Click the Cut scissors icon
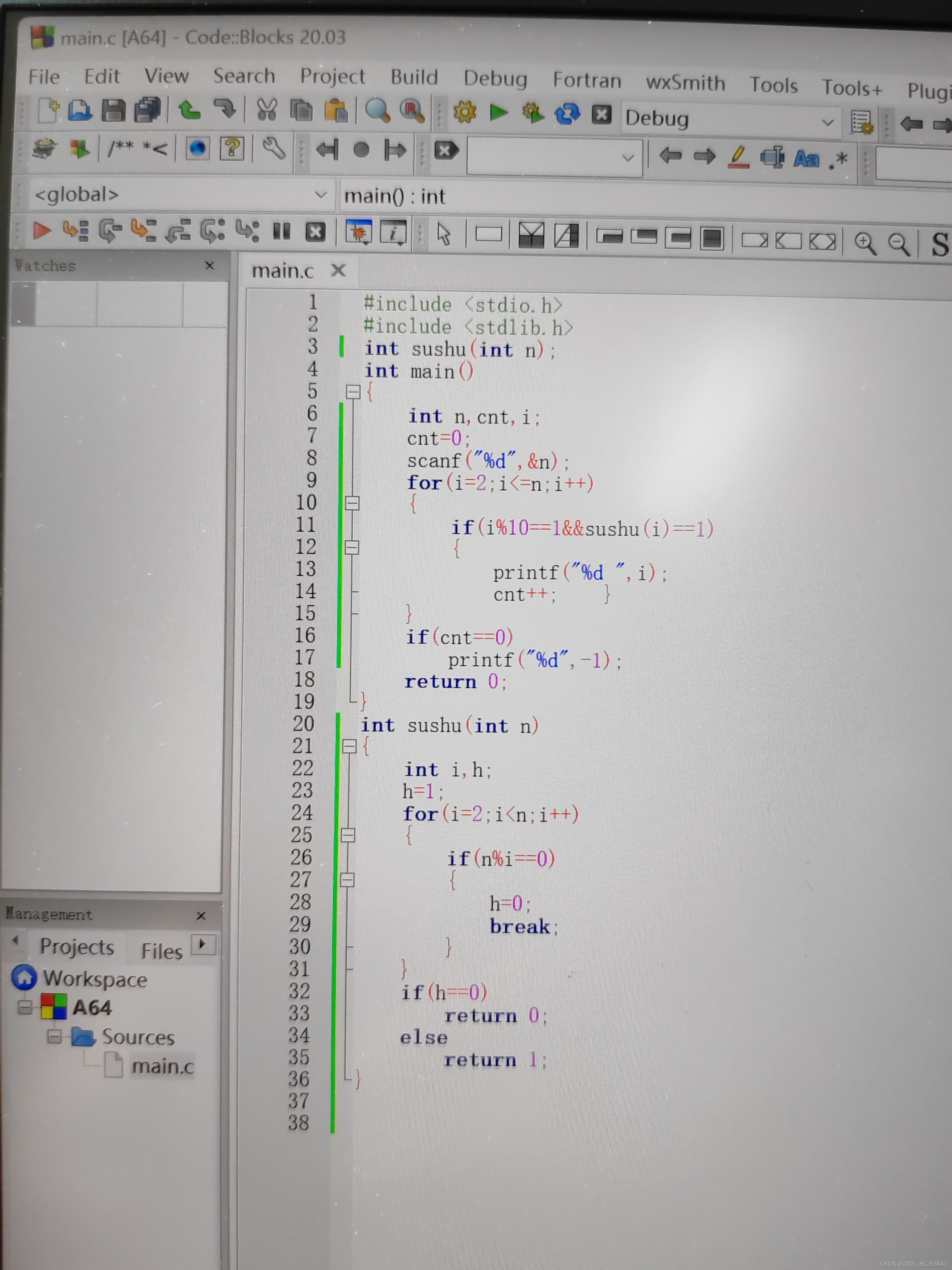The height and width of the screenshot is (1270, 952). [267, 110]
